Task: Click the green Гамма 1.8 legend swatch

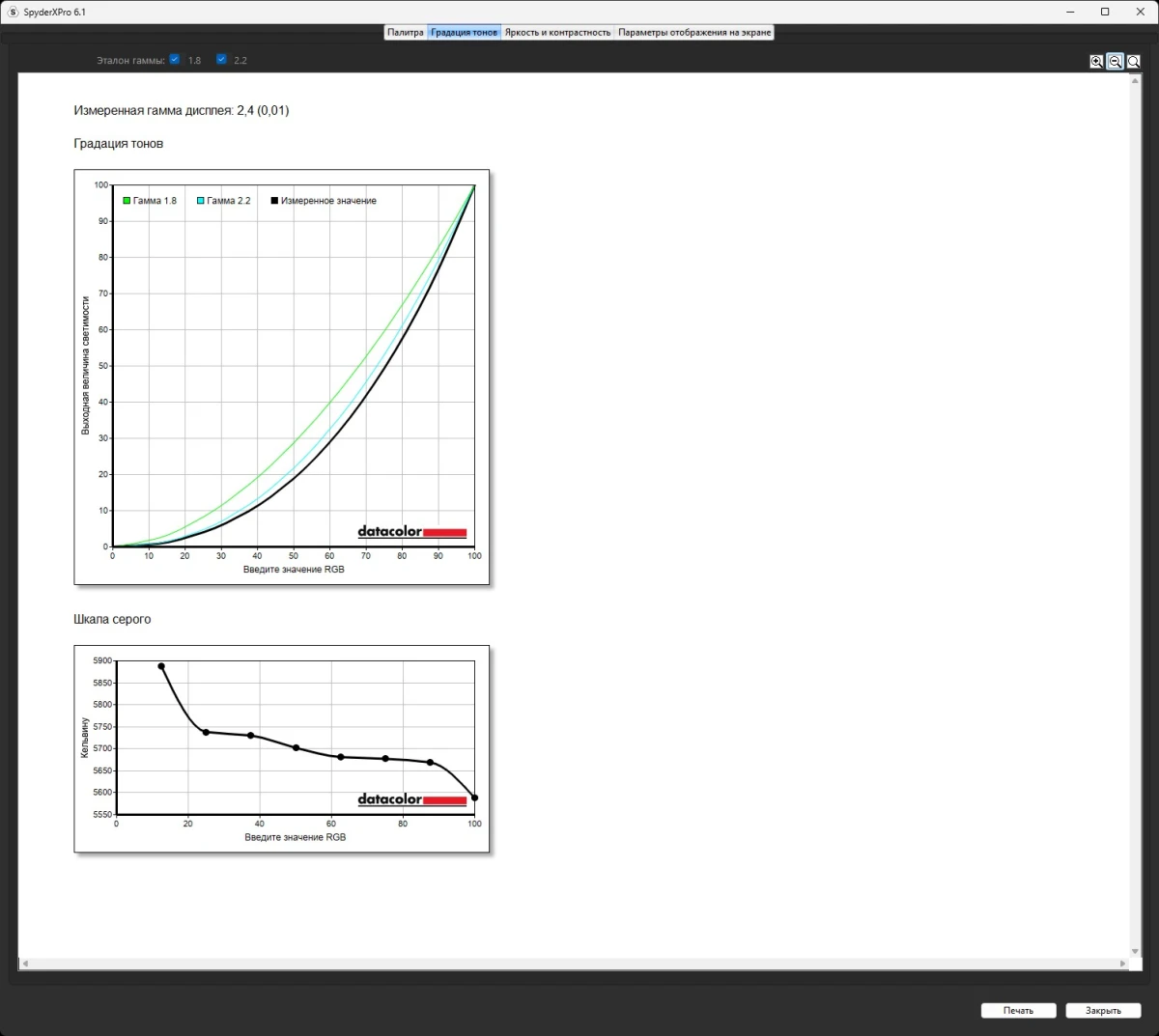Action: point(127,201)
